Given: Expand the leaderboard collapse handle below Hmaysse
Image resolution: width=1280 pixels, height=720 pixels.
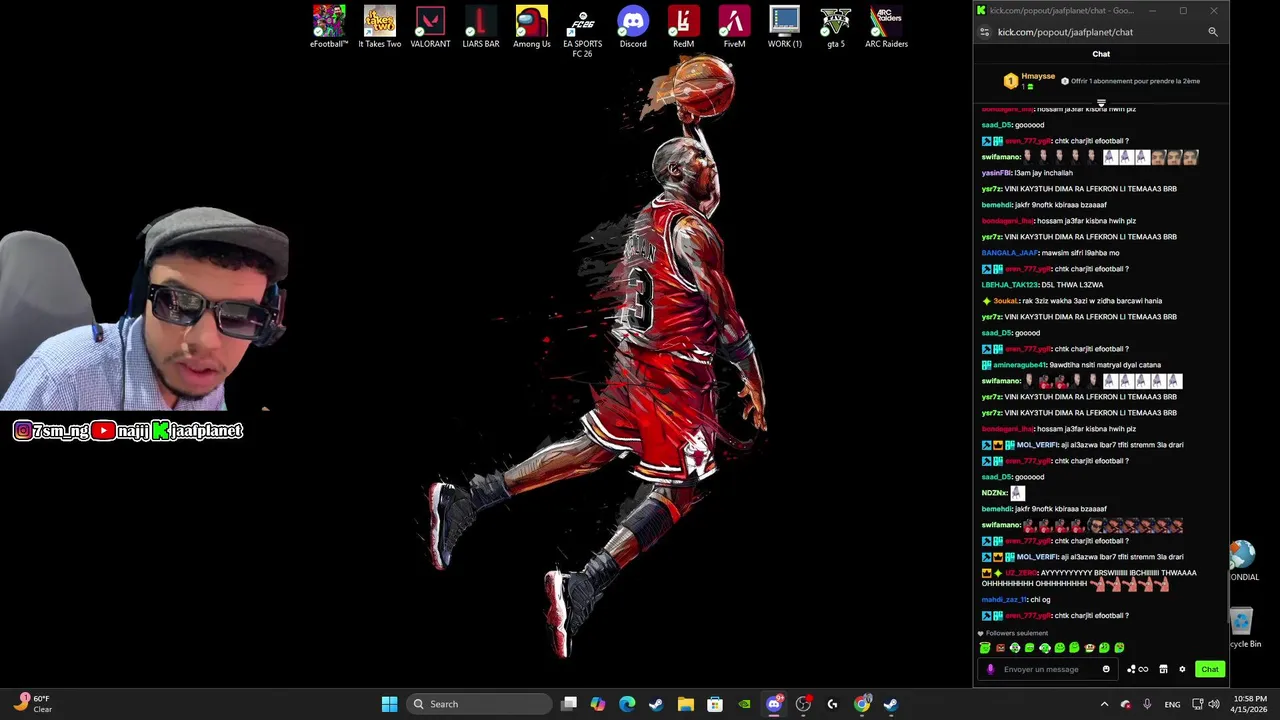Looking at the screenshot, I should (1101, 102).
